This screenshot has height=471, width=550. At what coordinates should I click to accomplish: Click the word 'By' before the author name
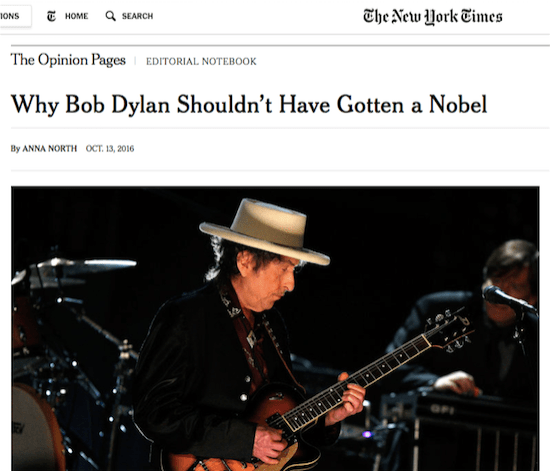15,149
